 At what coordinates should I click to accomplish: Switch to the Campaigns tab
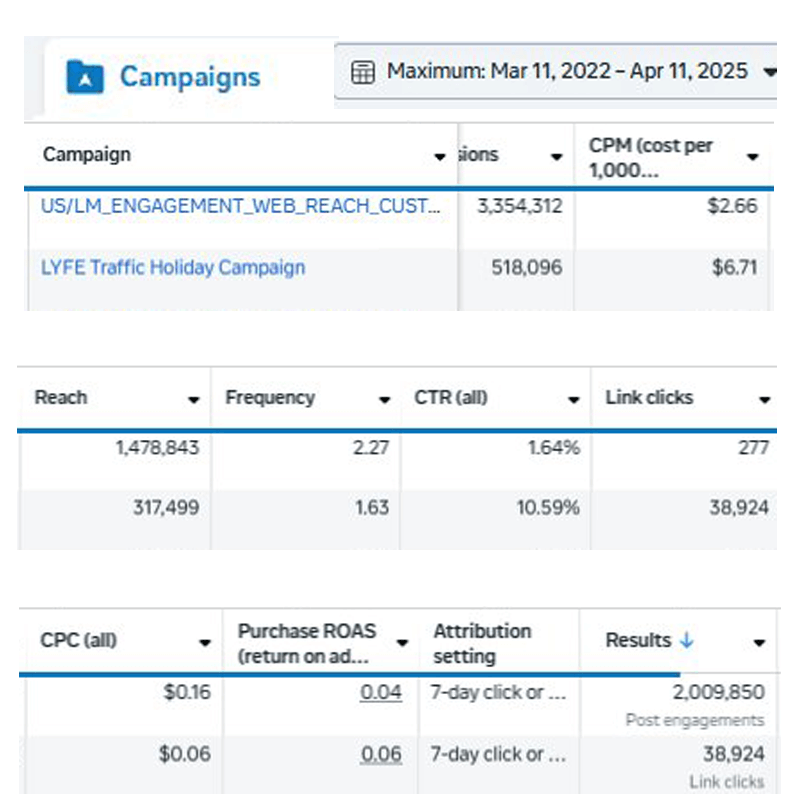(188, 77)
